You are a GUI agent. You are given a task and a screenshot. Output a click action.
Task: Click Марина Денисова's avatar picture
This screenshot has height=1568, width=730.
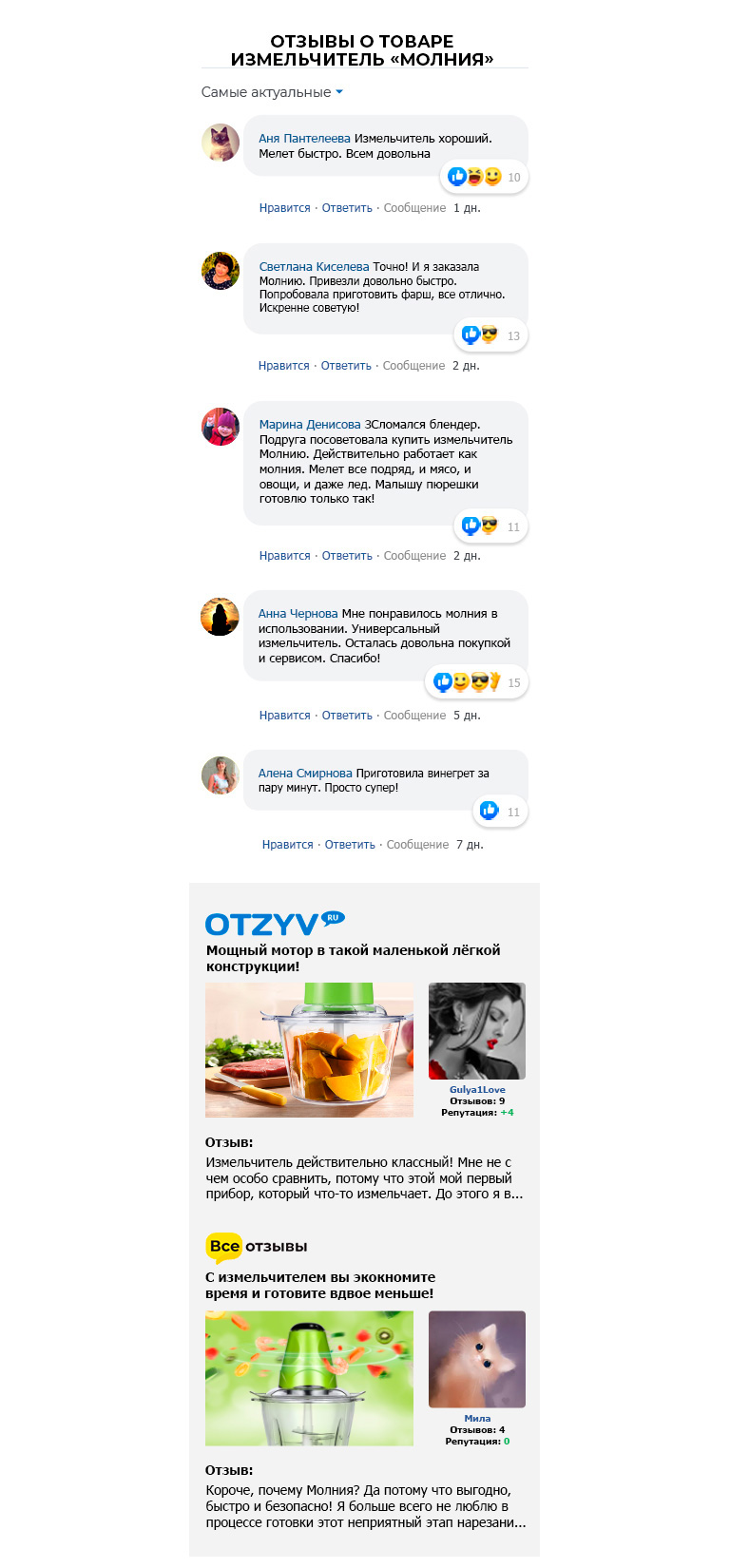pos(221,427)
